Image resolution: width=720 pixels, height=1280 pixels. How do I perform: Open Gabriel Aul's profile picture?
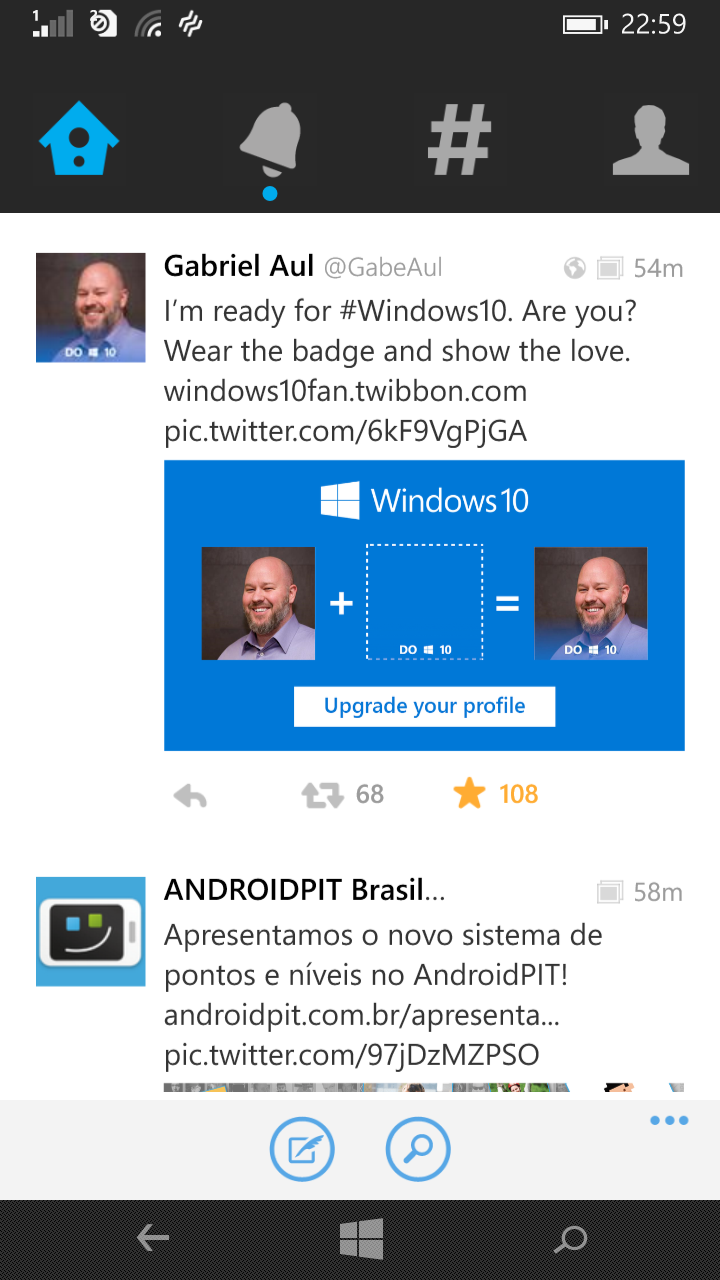pos(91,307)
